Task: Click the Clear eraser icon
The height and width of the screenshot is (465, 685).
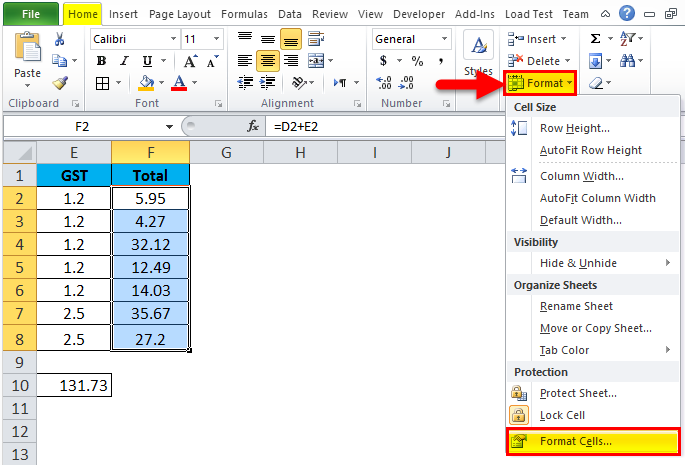Action: [596, 83]
